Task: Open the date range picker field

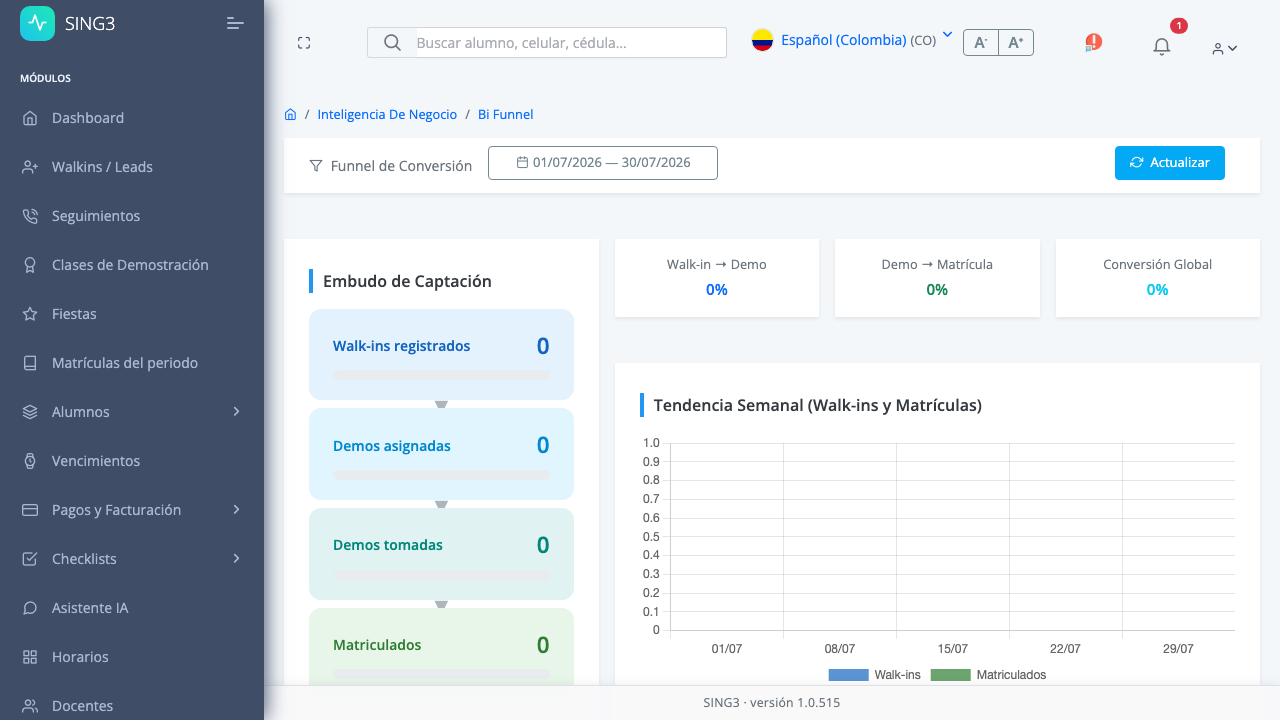Action: click(603, 163)
